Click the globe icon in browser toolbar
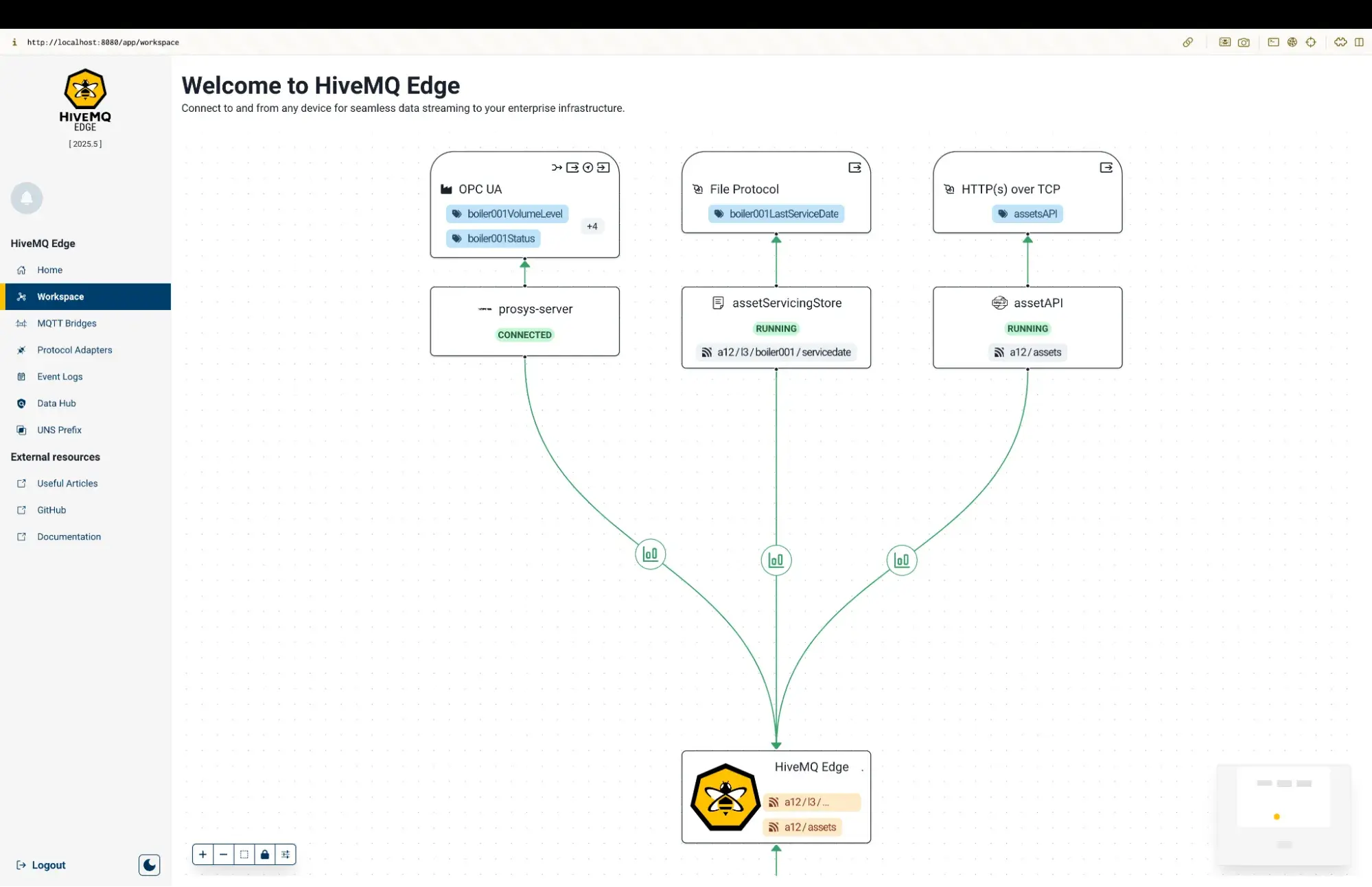This screenshot has height=887, width=1372. pyautogui.click(x=1292, y=43)
